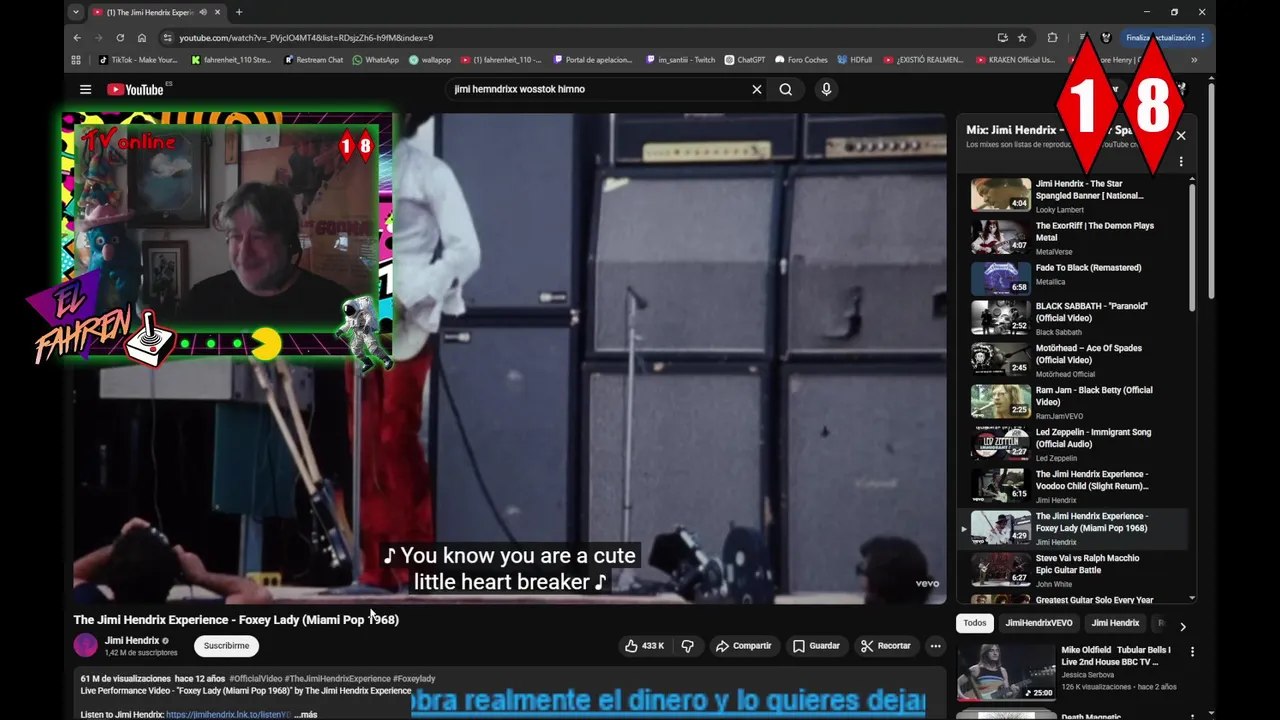1280x720 pixels.
Task: Click the browser address bar URL
Action: [306, 38]
